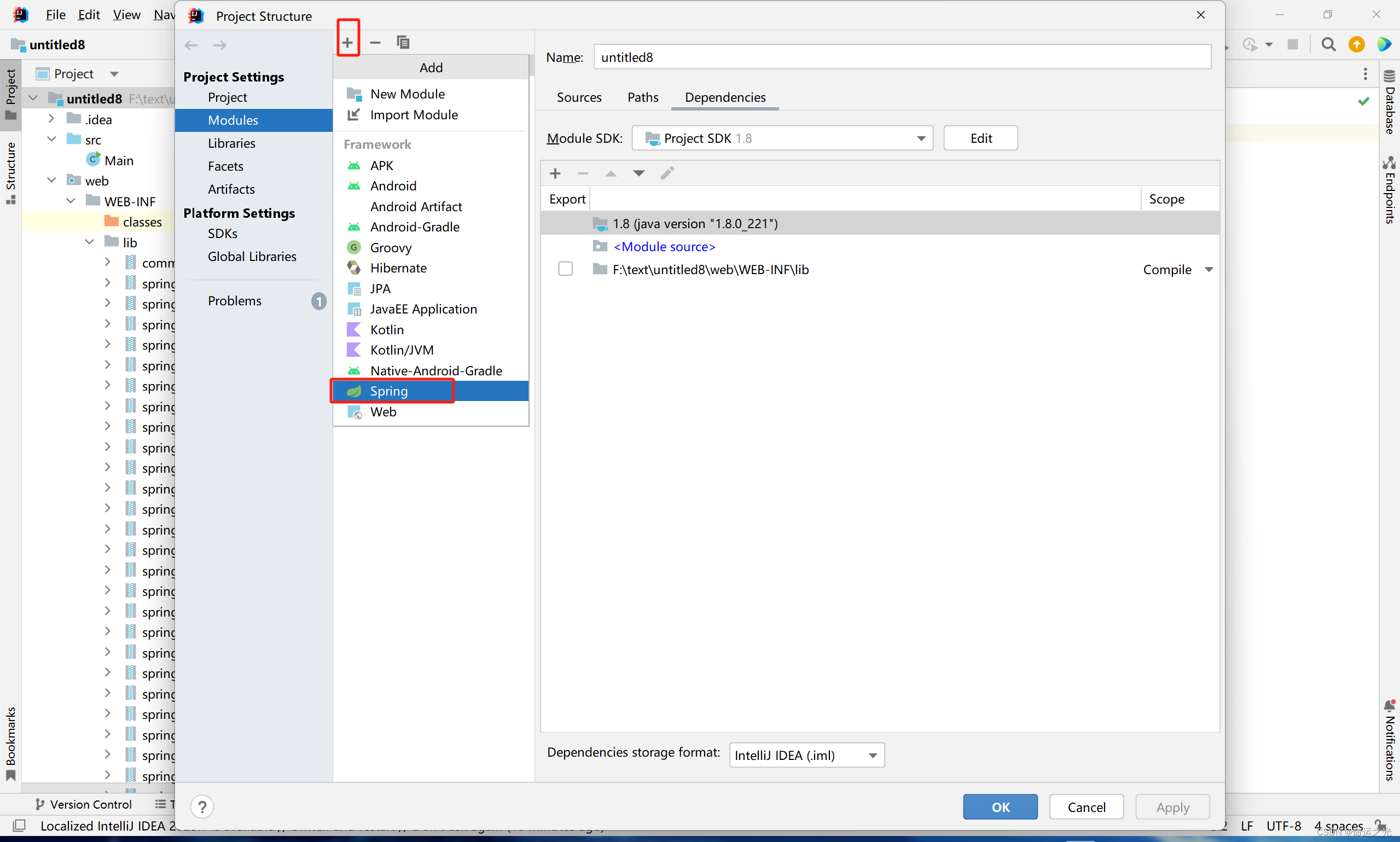Click the OK button

pyautogui.click(x=1000, y=807)
